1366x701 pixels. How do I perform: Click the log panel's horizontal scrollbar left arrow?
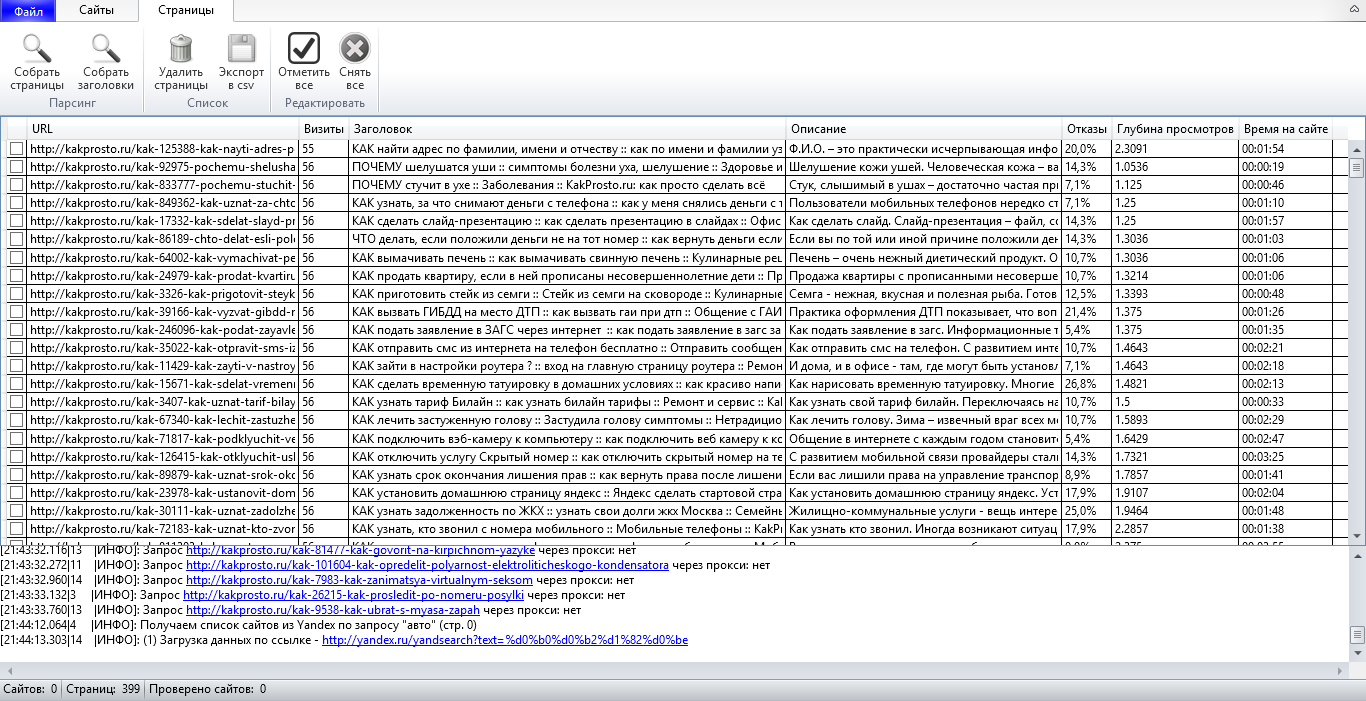[7, 669]
